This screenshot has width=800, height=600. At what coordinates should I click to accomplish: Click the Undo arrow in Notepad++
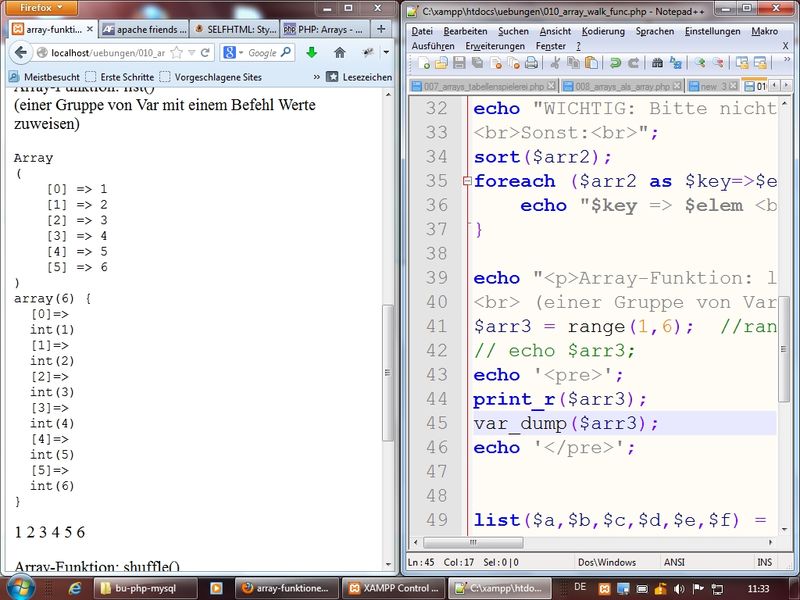[x=615, y=62]
